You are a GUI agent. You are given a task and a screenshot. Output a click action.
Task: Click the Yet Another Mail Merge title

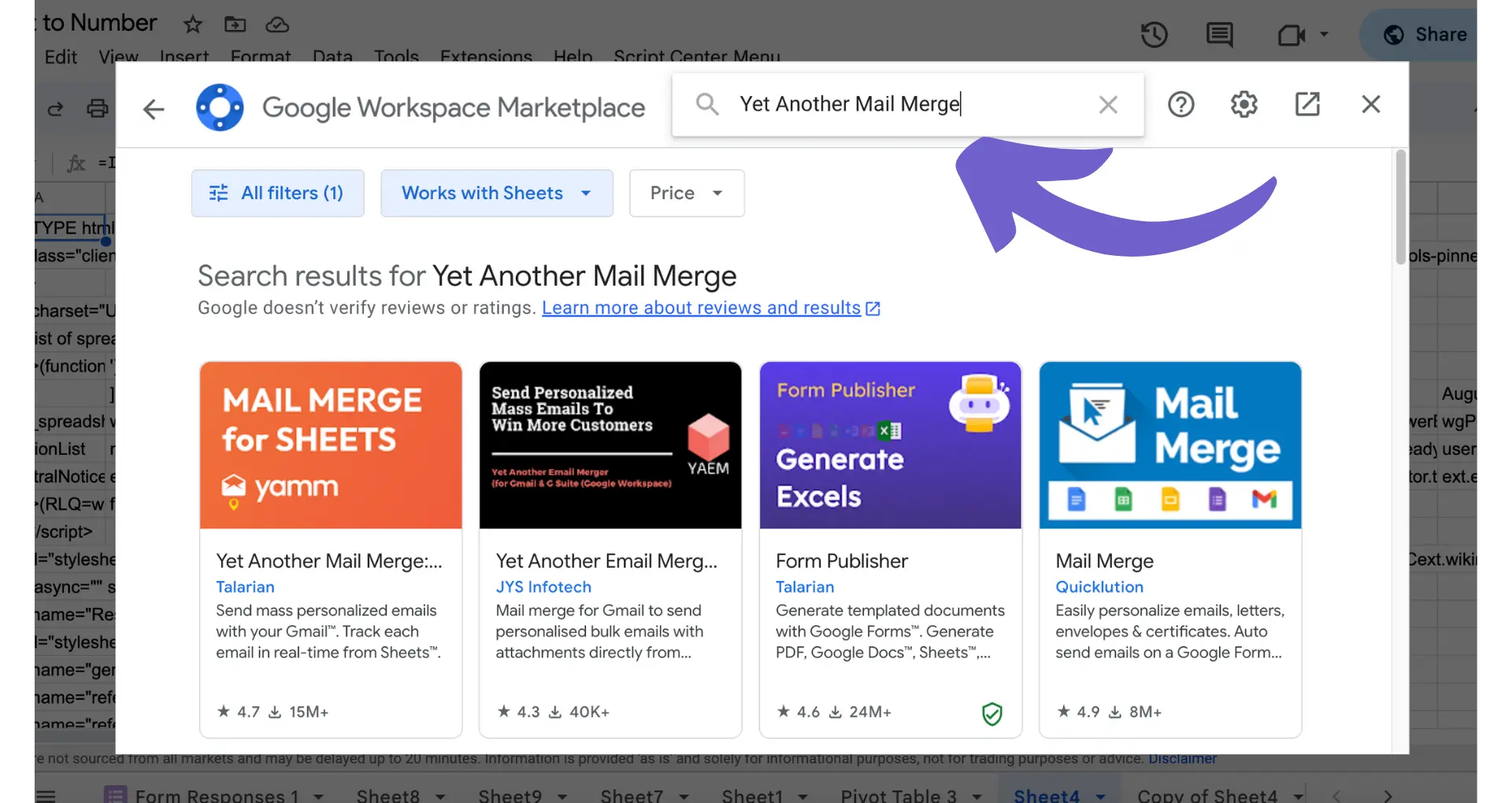[329, 561]
